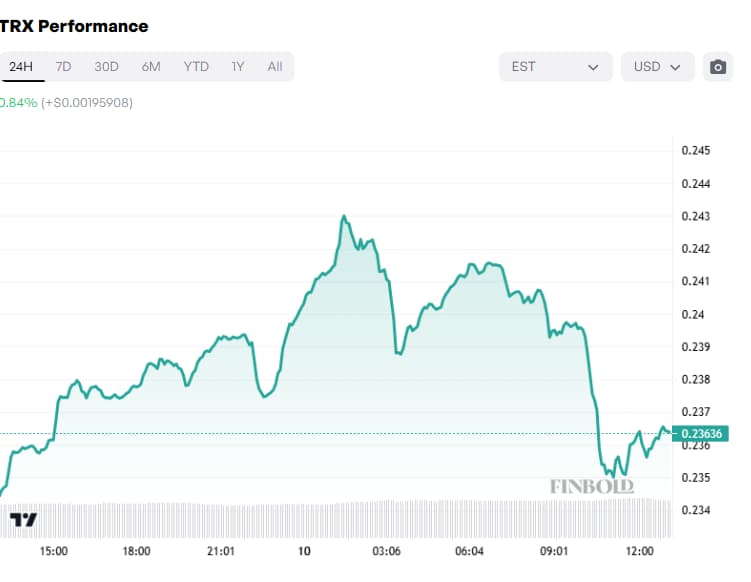
Task: Click the TradingView logo icon
Action: 23,519
